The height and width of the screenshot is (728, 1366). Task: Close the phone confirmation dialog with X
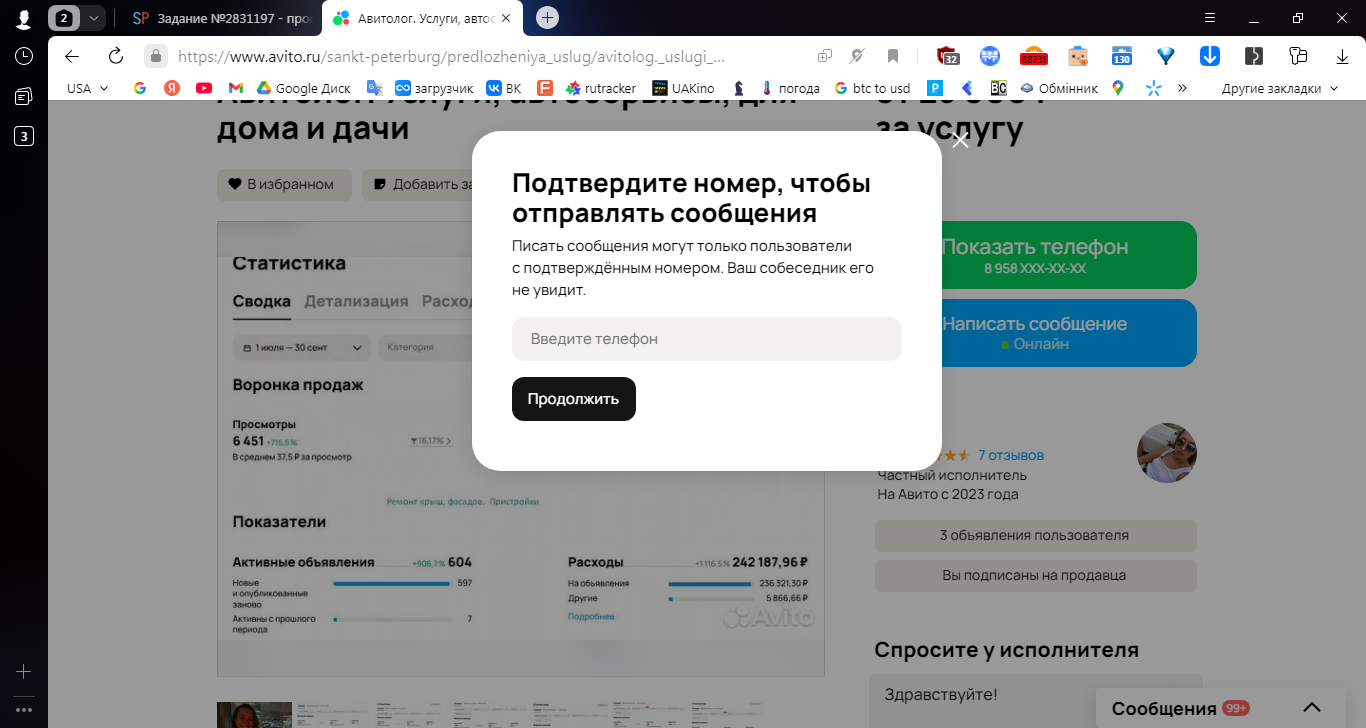(961, 140)
